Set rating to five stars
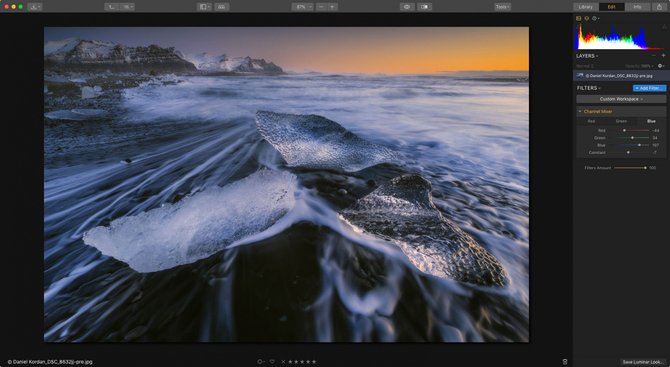The height and width of the screenshot is (367, 670). click(314, 362)
